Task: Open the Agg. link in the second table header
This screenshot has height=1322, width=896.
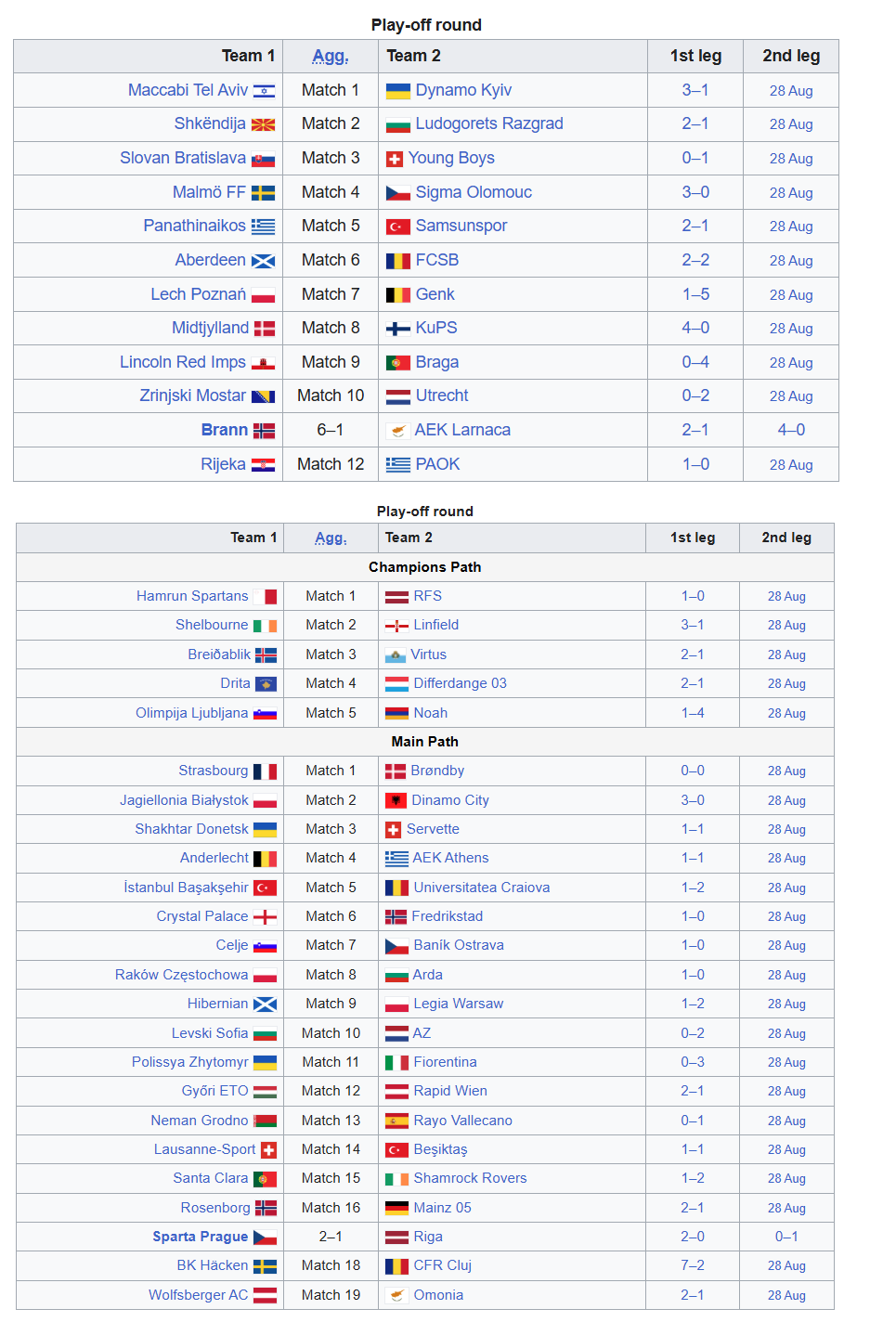Action: pyautogui.click(x=331, y=538)
